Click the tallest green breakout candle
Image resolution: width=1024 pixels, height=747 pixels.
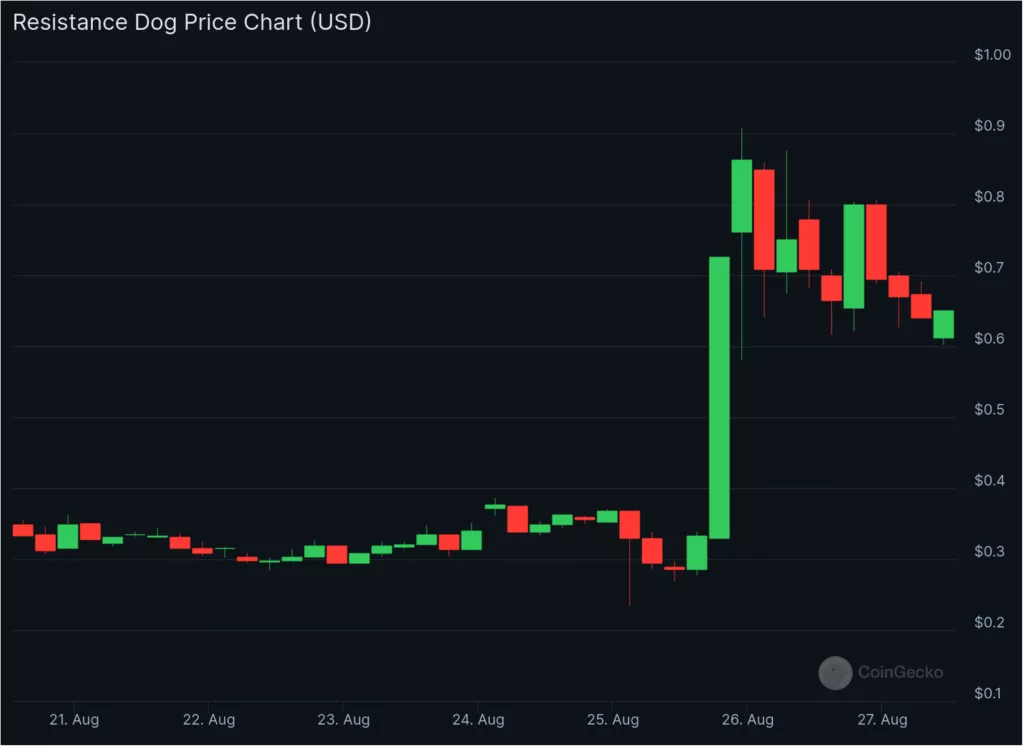pyautogui.click(x=719, y=398)
